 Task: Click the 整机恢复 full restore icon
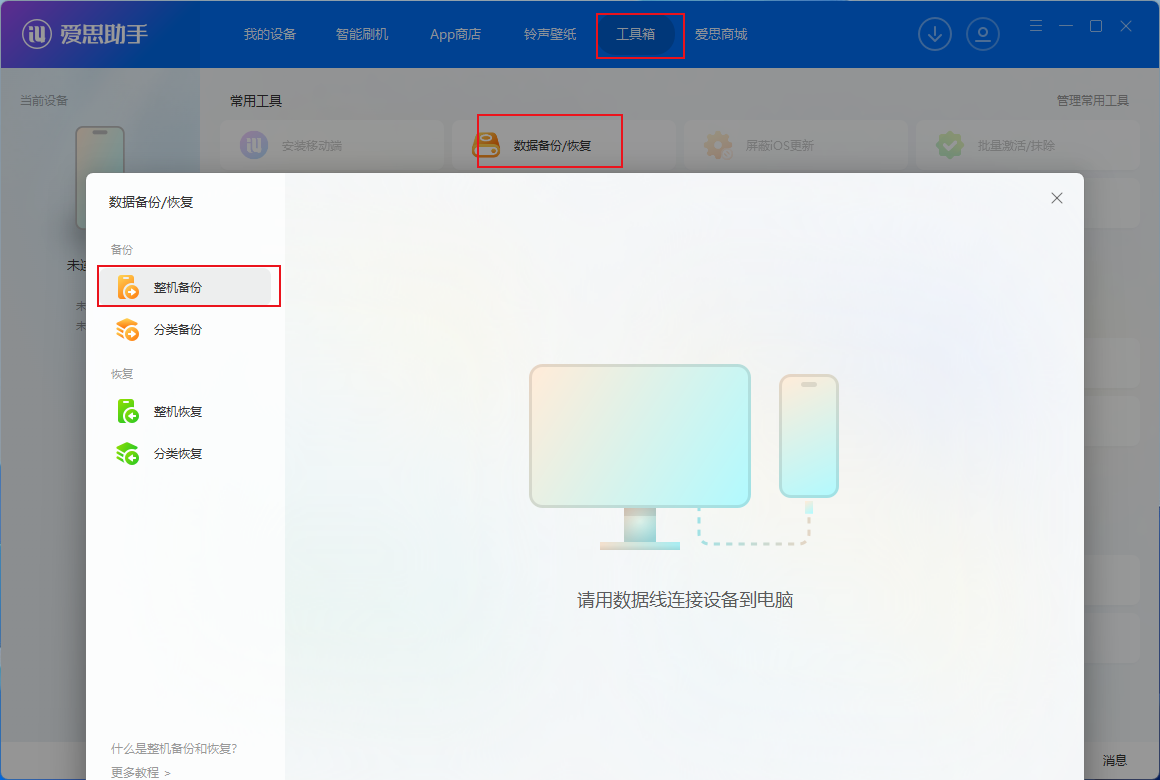[128, 411]
